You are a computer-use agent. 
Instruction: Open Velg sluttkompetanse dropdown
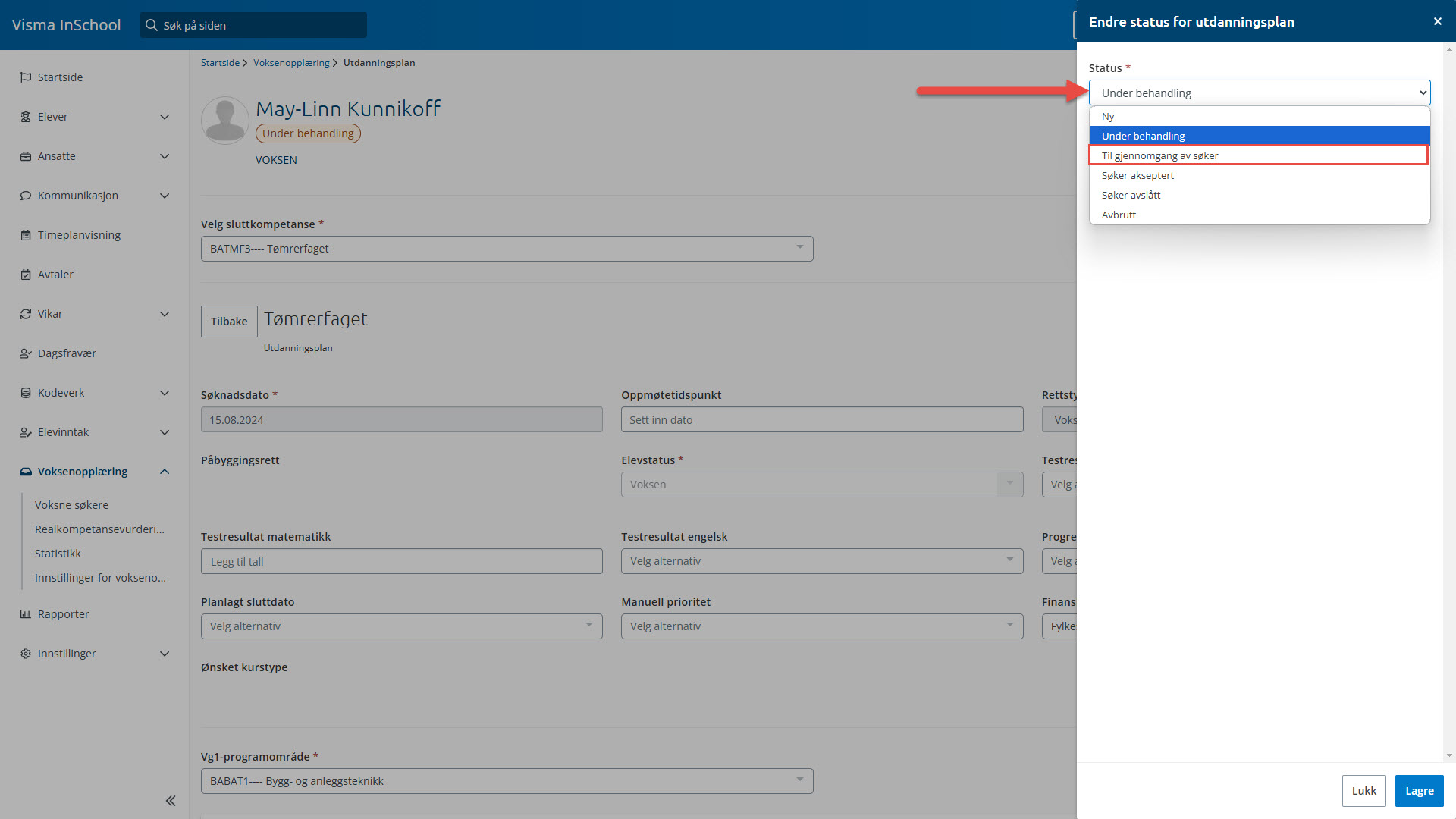pos(507,249)
